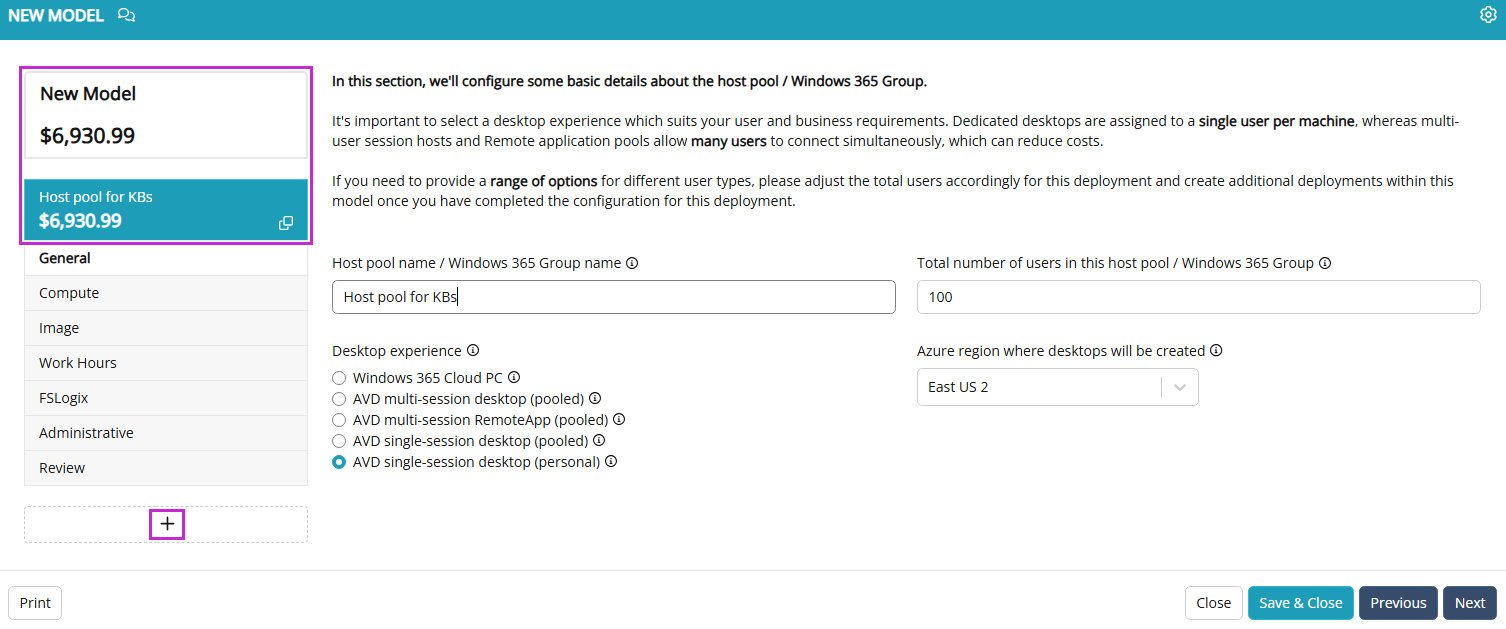Click the Save & Close button
The image size is (1506, 629).
[1300, 603]
